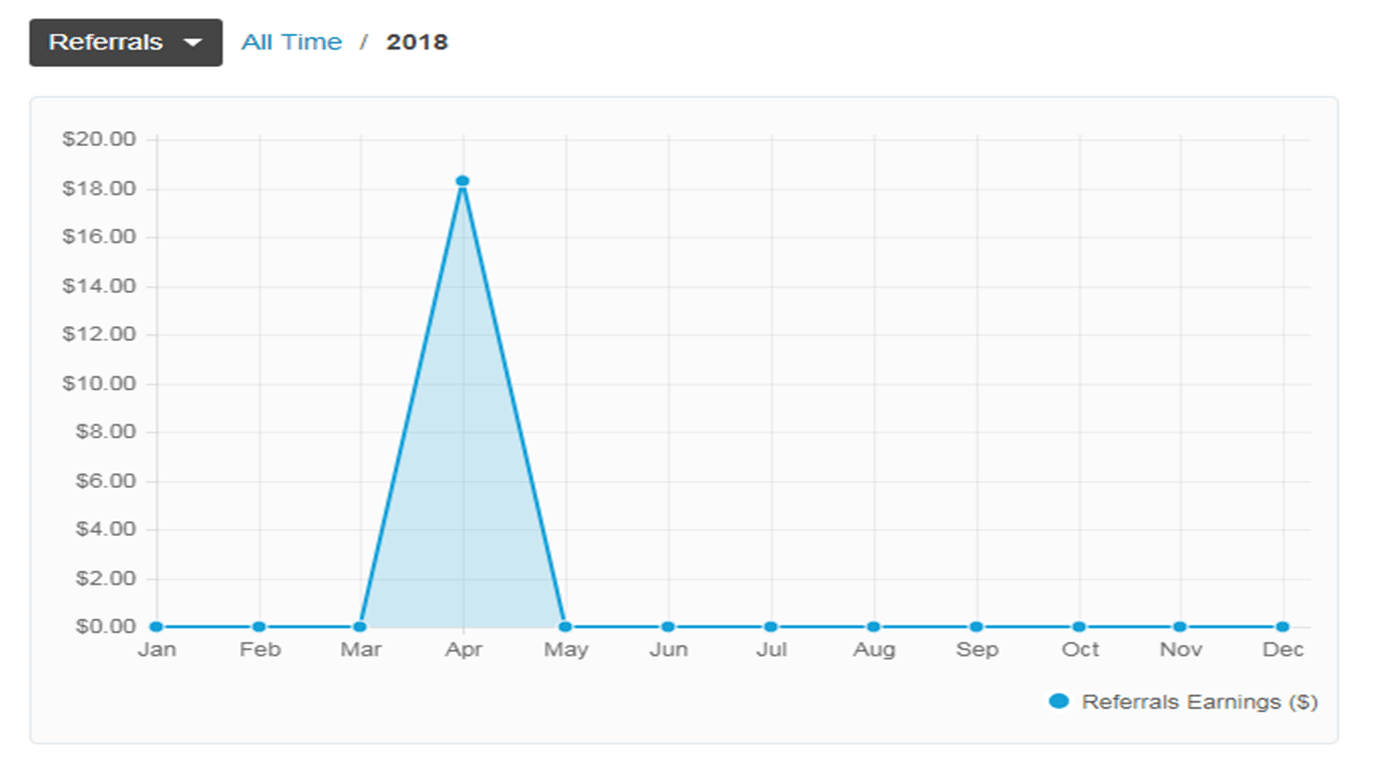Select the Mar data point on the chart
Screen dimensions: 1373x774
pyautogui.click(x=360, y=627)
